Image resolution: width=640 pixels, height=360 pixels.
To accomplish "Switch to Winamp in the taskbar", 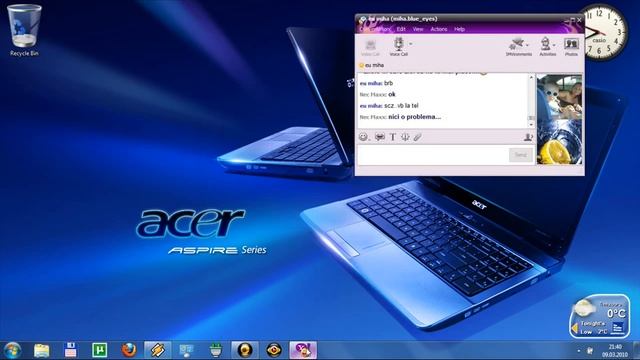I will tap(158, 350).
